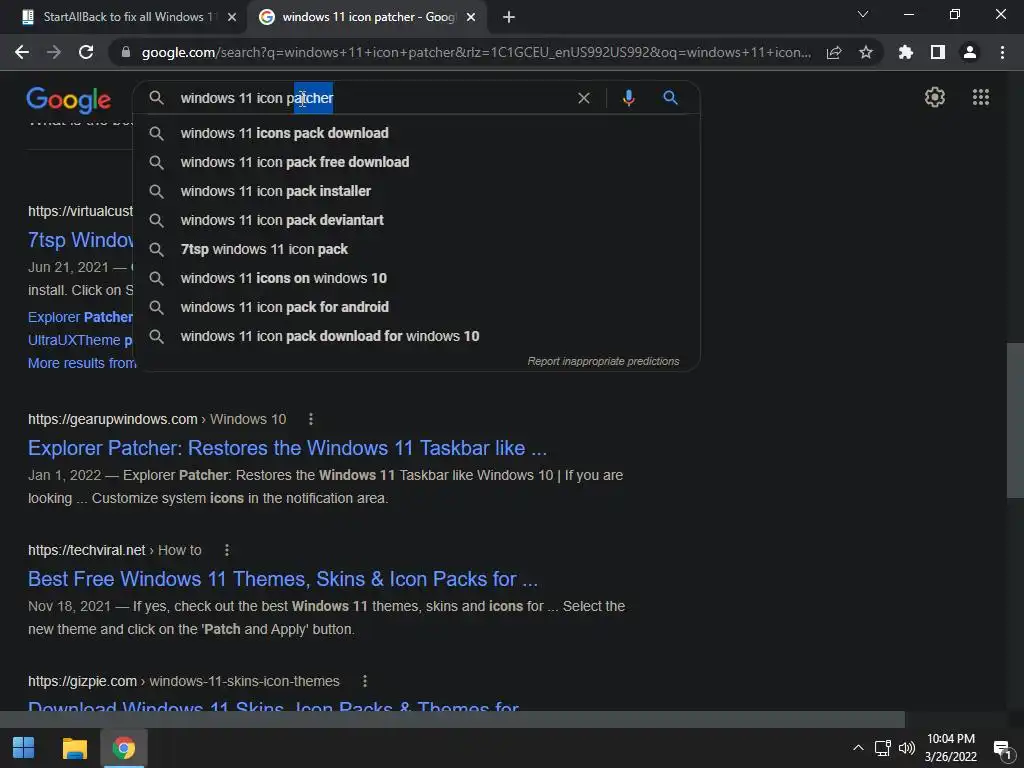Click the techviral.net breadcrumb URL
1024x768 pixels.
click(114, 551)
